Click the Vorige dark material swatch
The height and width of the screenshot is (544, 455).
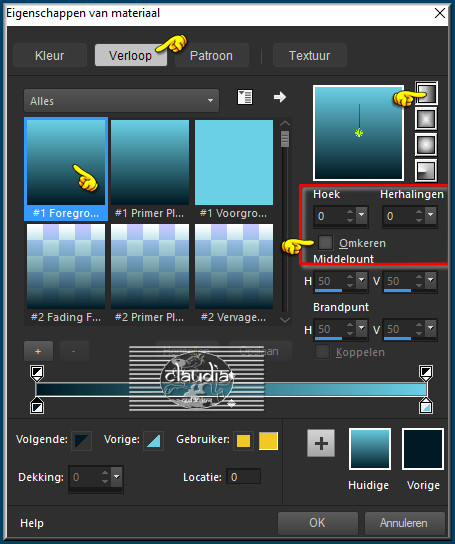click(x=423, y=449)
